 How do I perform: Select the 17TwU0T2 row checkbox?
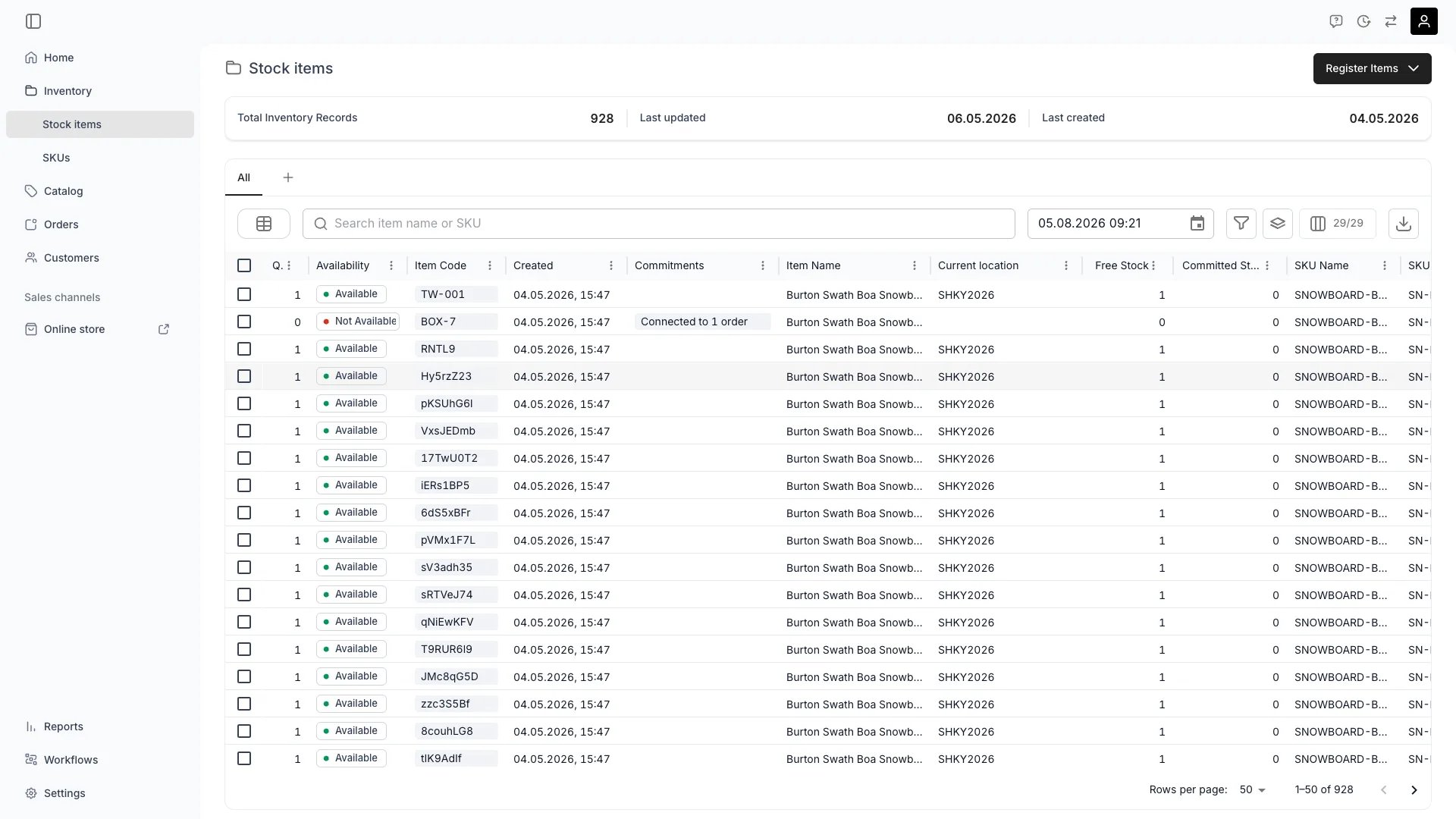[x=244, y=458]
